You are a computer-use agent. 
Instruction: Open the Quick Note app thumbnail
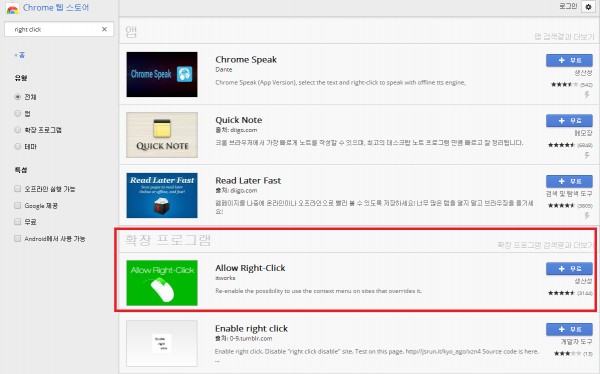point(162,135)
